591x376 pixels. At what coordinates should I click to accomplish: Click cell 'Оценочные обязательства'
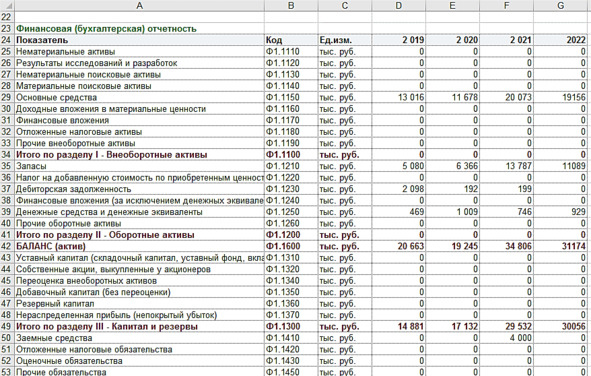139,361
